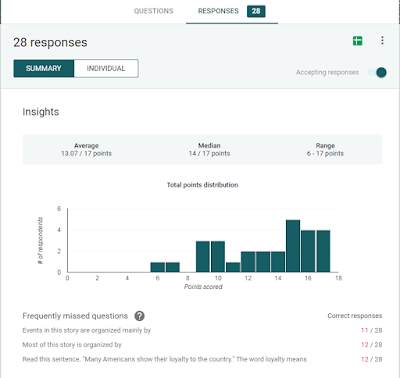Click the histogram bar at 11 points
This screenshot has height=378, width=400.
233,267
